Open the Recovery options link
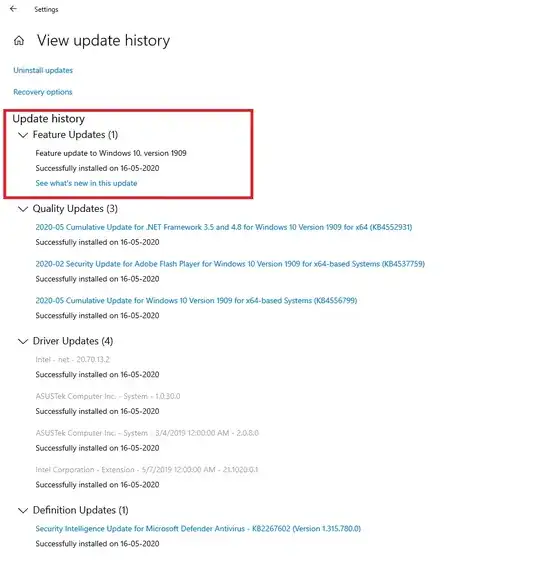The image size is (540, 583). point(43,92)
